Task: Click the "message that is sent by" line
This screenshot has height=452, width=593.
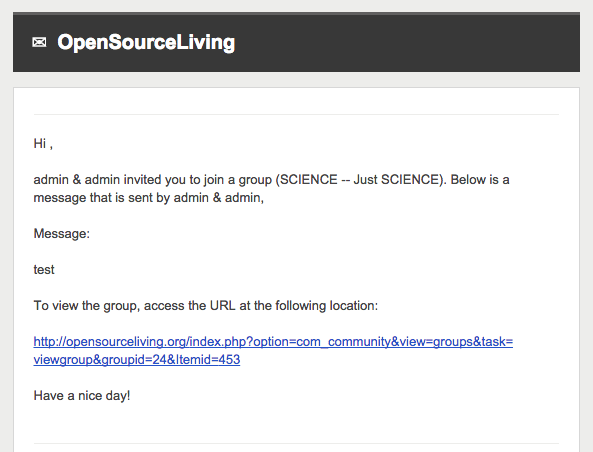Action: (x=149, y=198)
